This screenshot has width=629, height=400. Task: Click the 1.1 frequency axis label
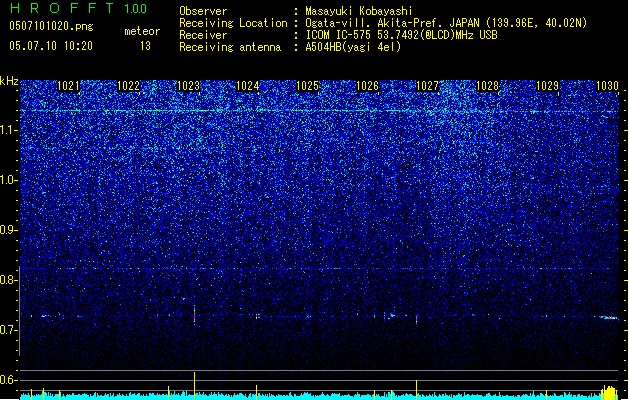coord(8,130)
